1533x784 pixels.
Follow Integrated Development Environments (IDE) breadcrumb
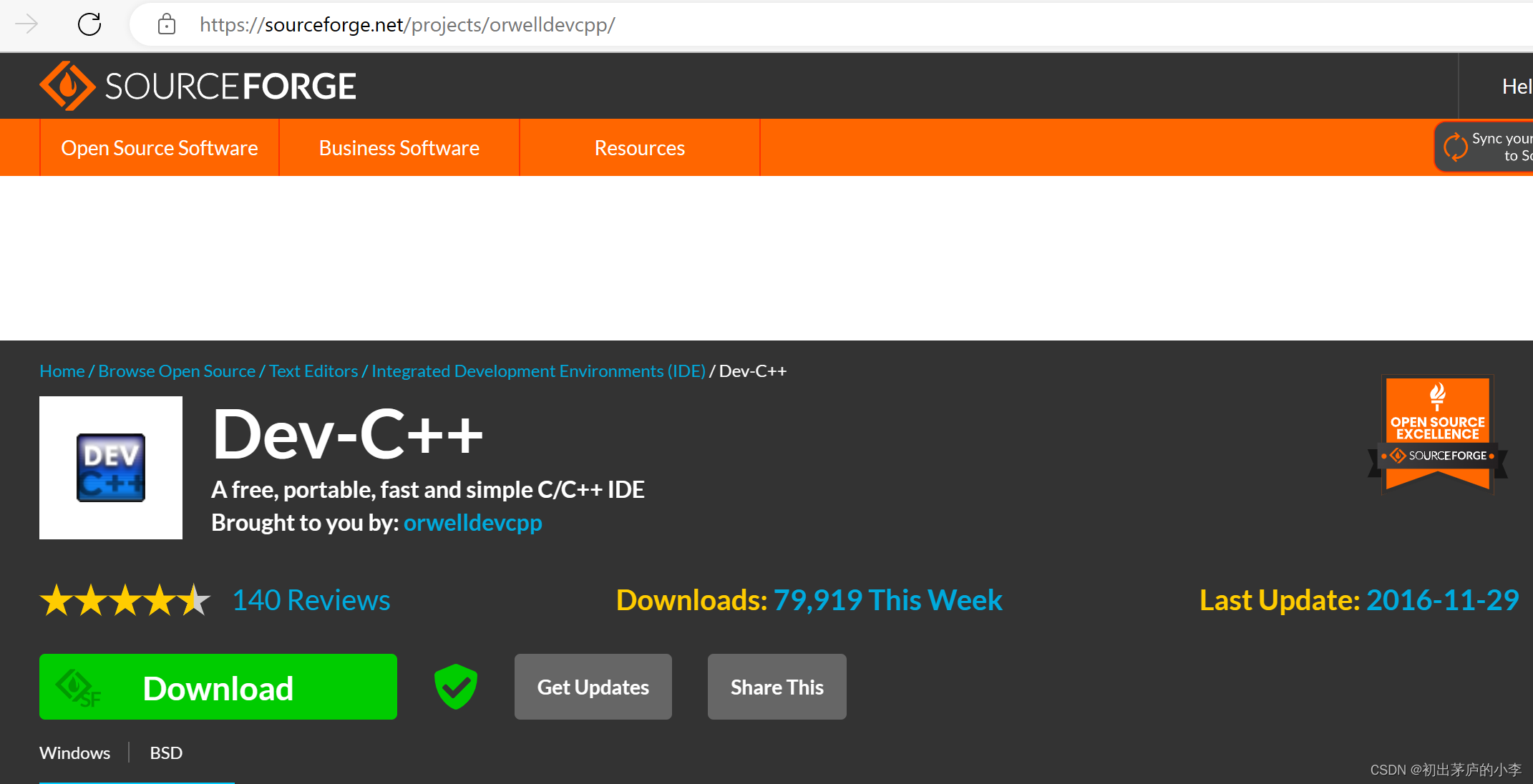539,371
